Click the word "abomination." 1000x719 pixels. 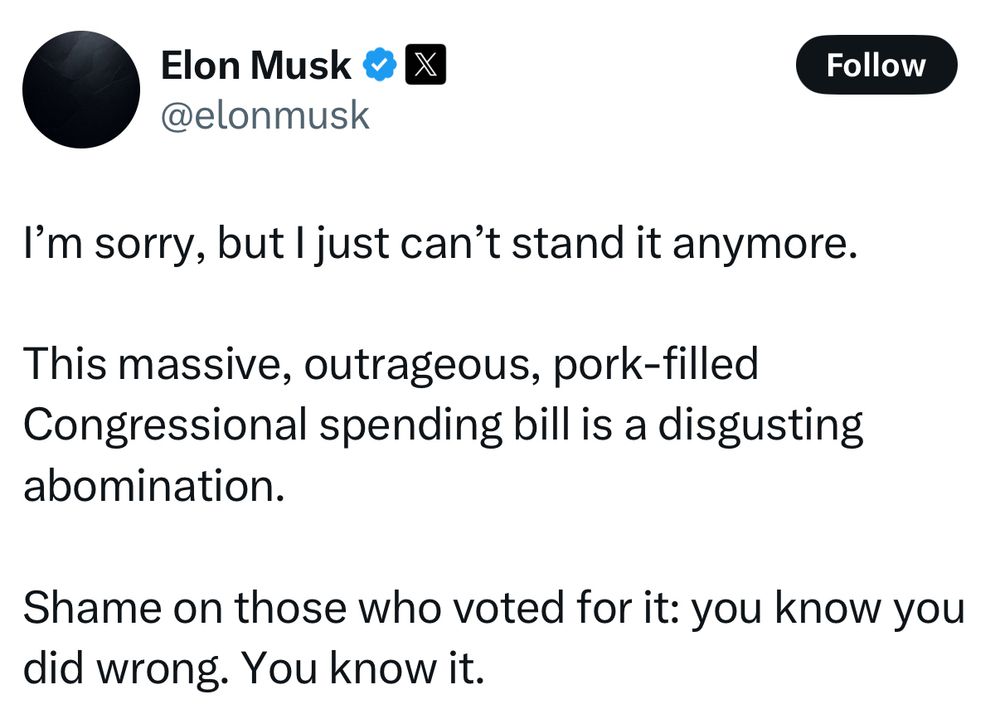click(154, 486)
